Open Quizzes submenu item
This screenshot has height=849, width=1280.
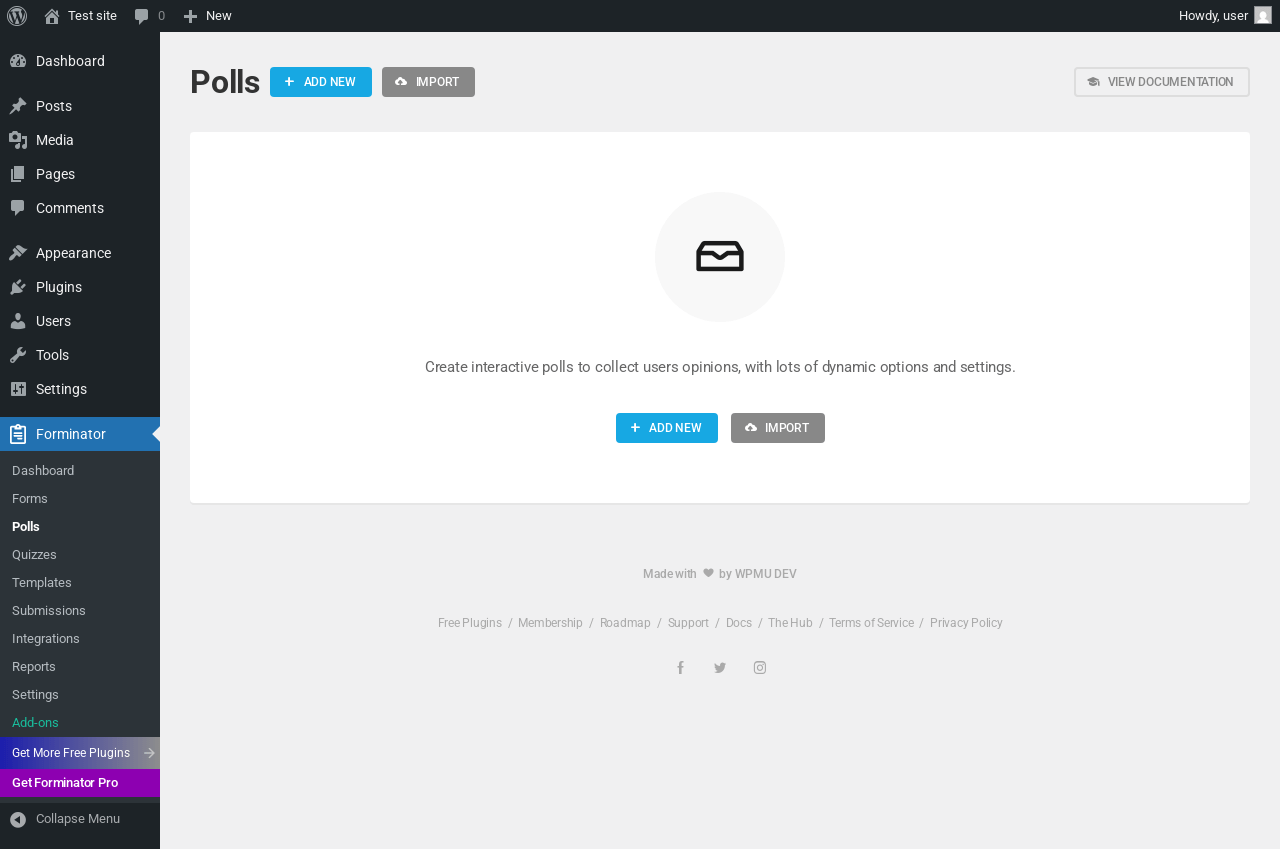pos(34,555)
